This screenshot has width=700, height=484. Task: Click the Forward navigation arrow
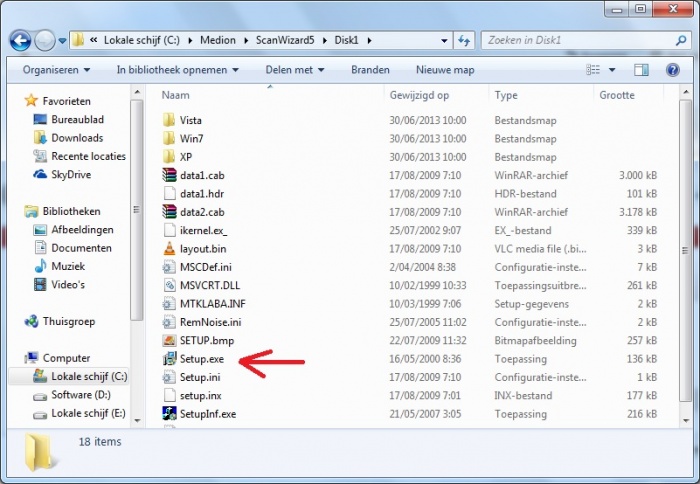pos(45,41)
